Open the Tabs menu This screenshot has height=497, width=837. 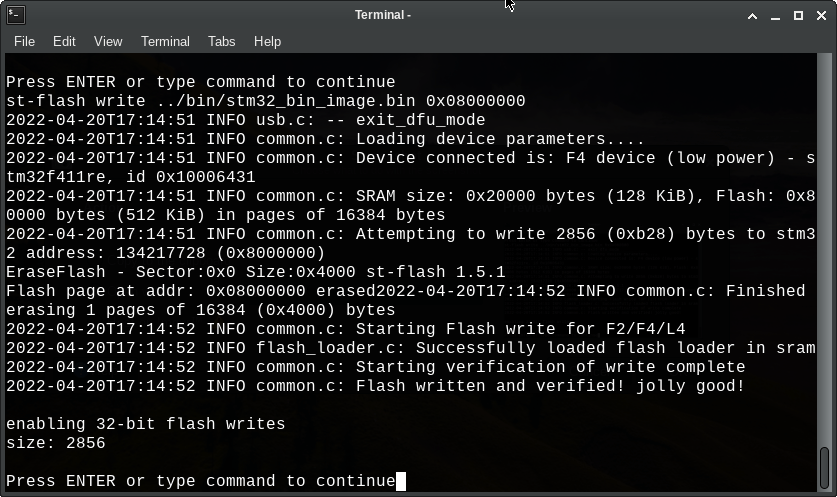(x=221, y=41)
